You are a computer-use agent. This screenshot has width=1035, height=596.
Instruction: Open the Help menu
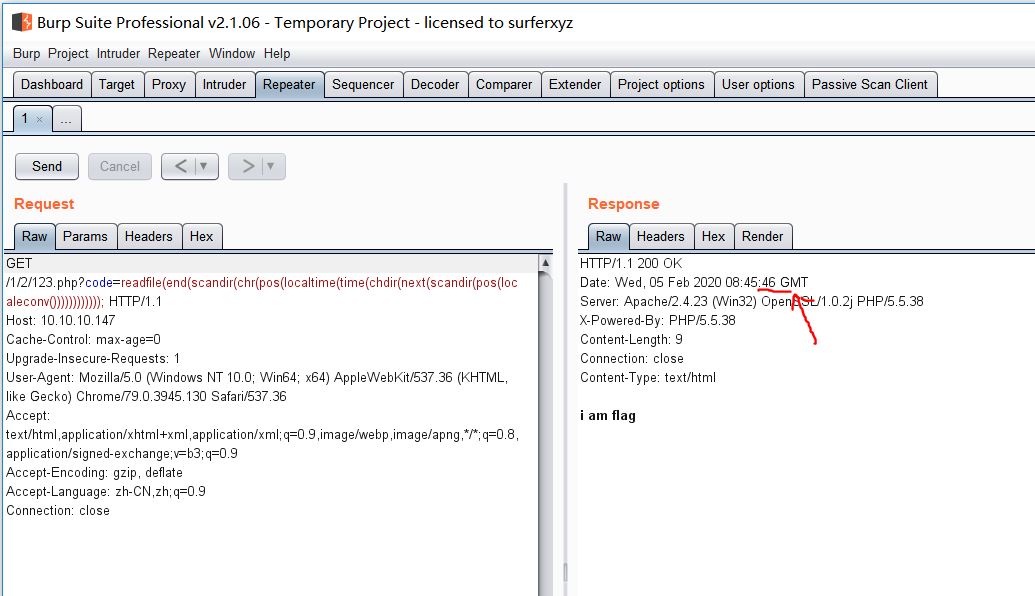click(277, 53)
